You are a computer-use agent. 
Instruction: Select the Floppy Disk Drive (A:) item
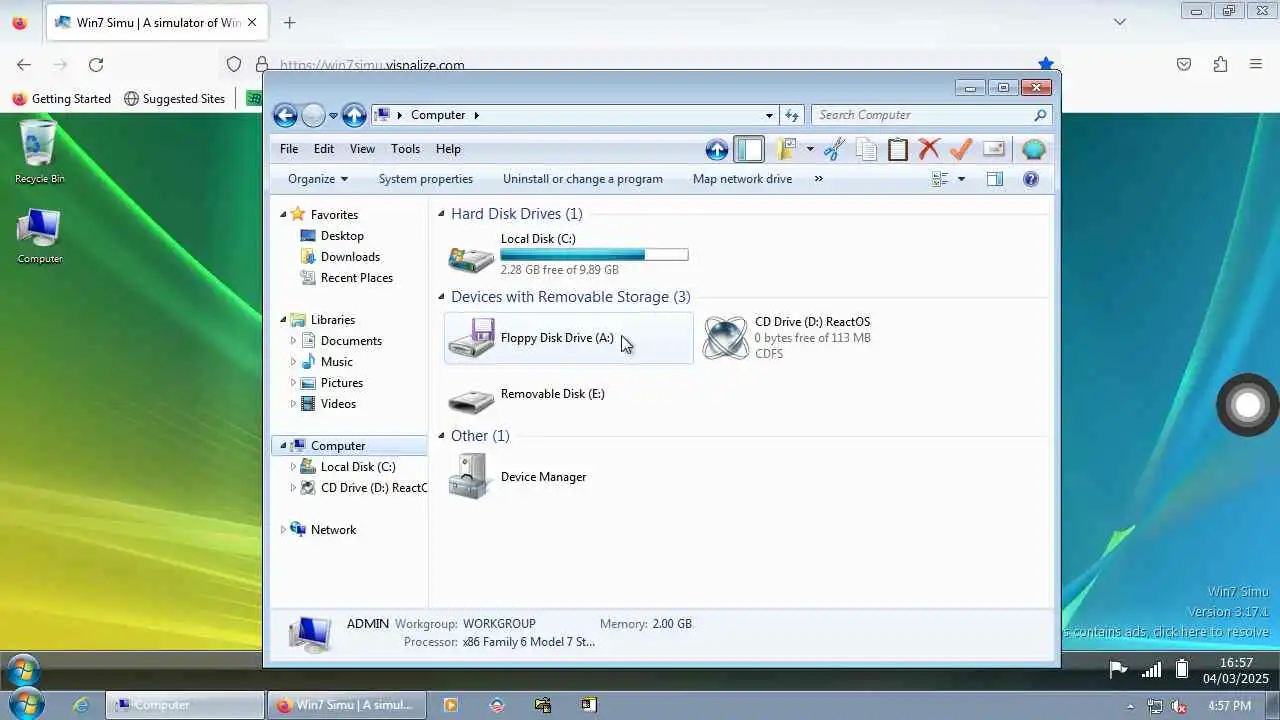[568, 338]
